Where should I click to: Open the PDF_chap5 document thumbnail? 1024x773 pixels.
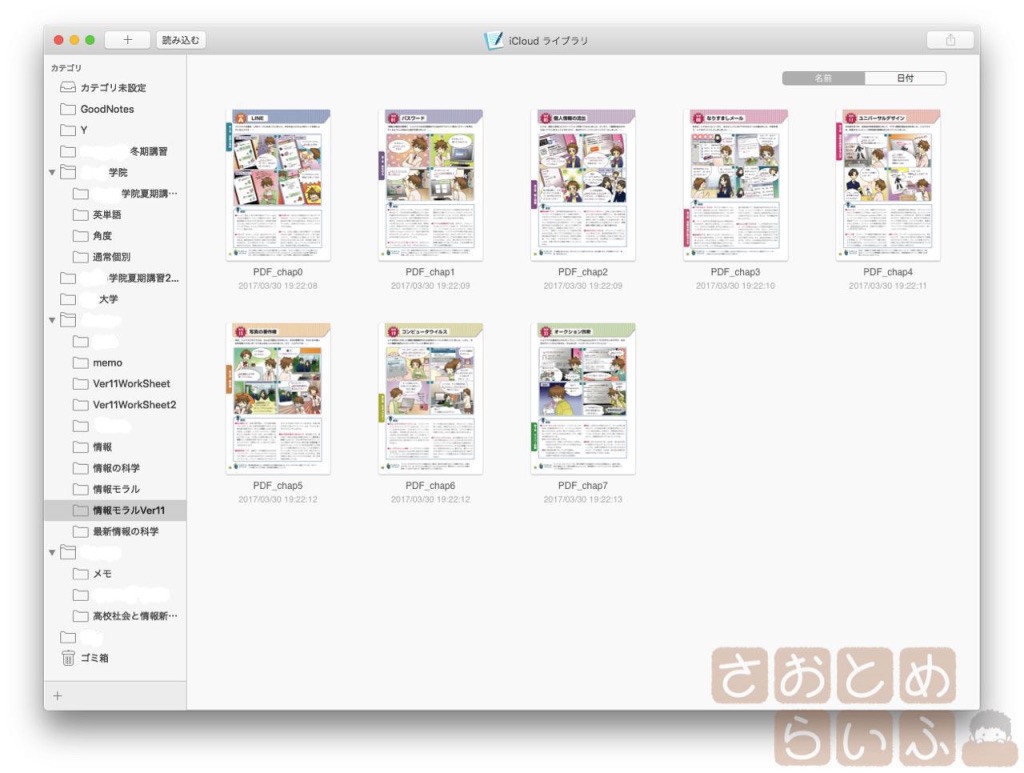point(278,399)
